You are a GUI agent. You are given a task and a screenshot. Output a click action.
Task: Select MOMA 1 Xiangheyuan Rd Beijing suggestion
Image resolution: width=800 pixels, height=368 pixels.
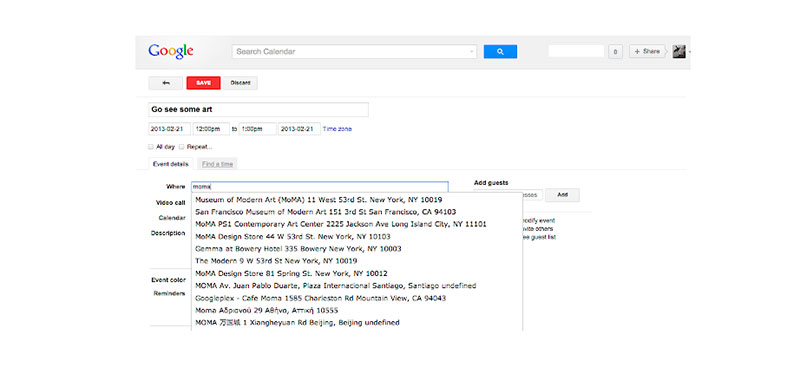[357, 323]
